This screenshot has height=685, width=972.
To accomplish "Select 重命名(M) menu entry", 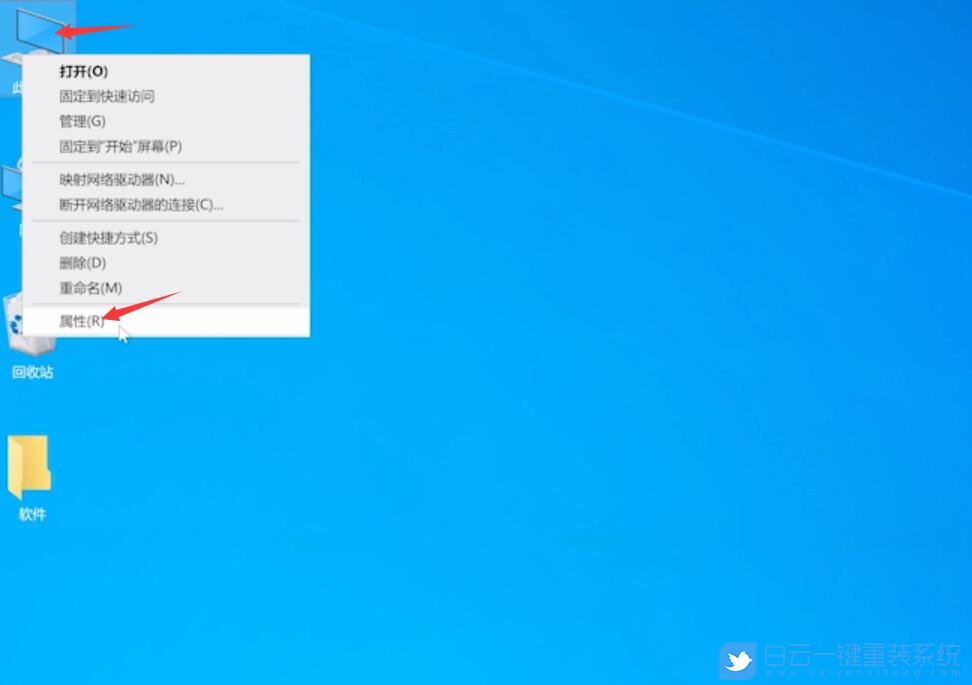I will click(90, 287).
